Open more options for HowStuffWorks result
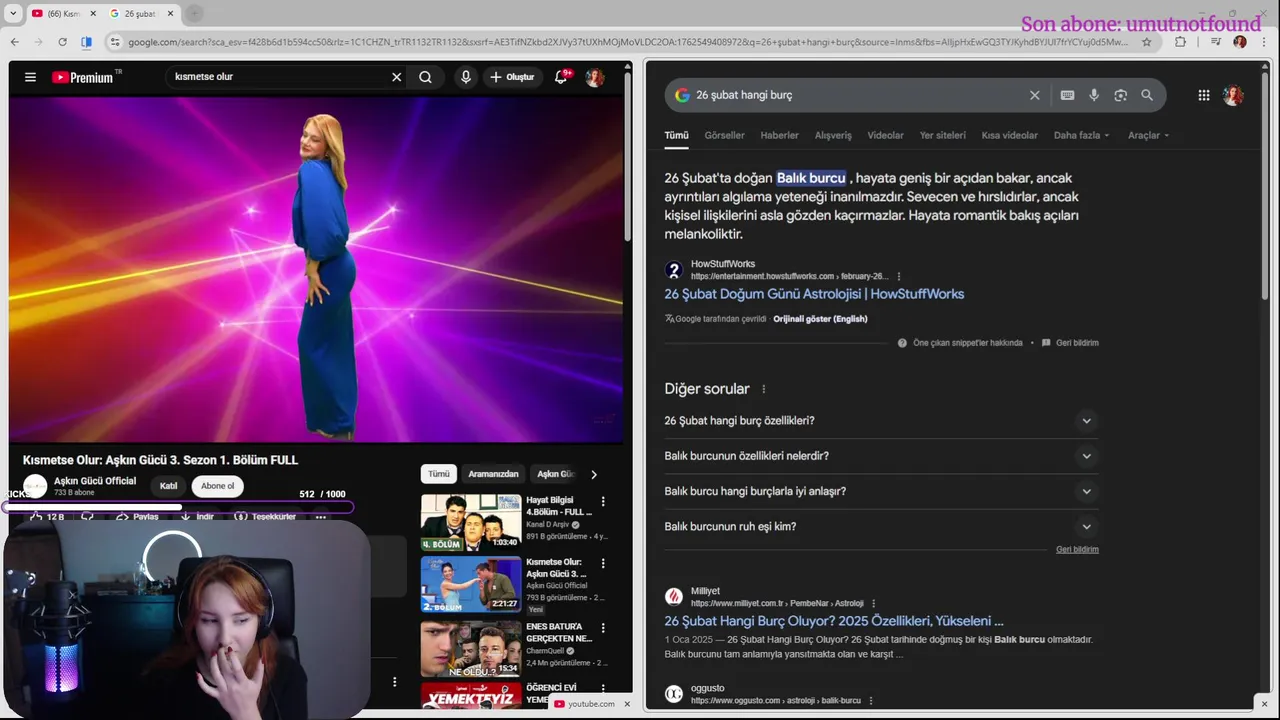 pos(899,277)
